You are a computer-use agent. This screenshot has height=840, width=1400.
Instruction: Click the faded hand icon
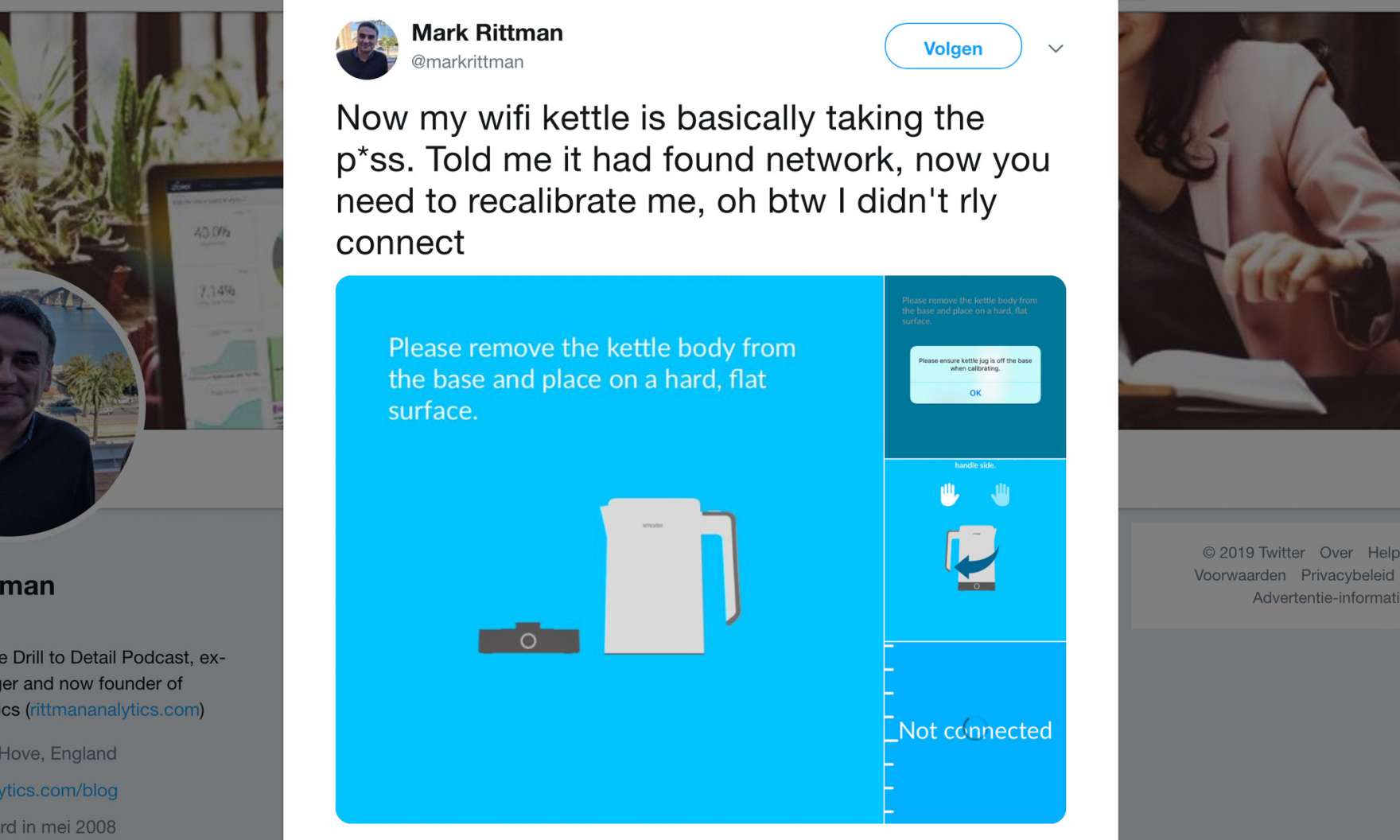coord(1001,495)
